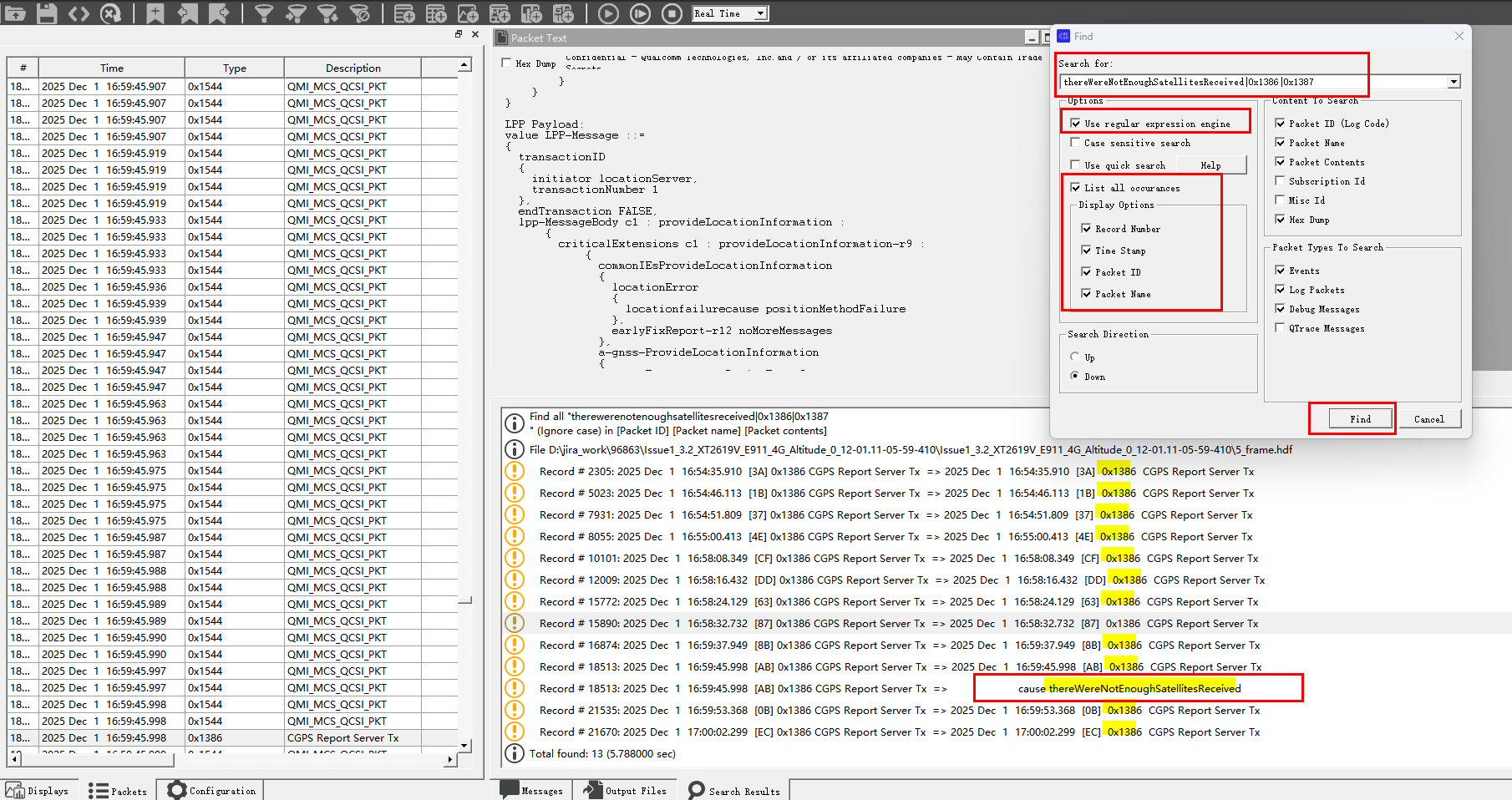Open the Output Files tab
Image resolution: width=1512 pixels, height=800 pixels.
(x=627, y=790)
